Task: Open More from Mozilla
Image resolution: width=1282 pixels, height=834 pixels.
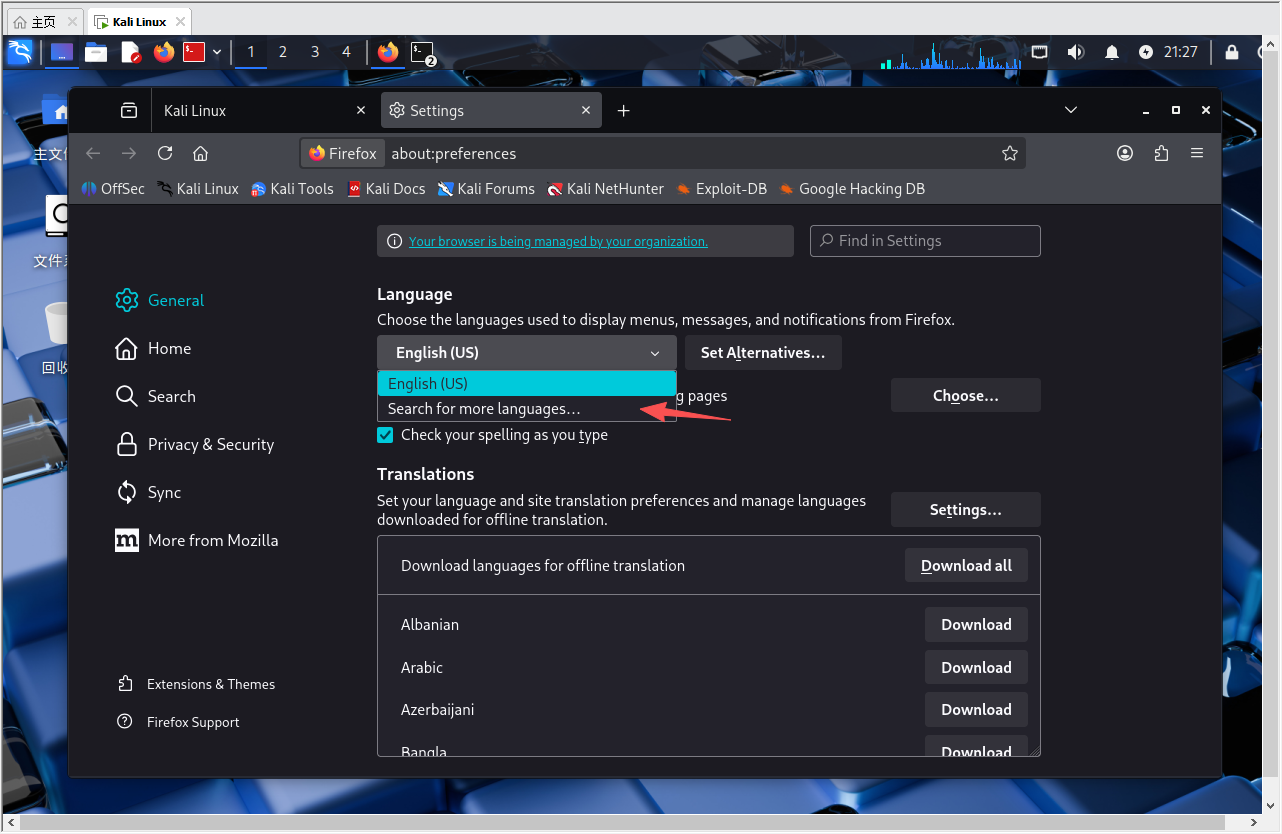Action: tap(197, 540)
